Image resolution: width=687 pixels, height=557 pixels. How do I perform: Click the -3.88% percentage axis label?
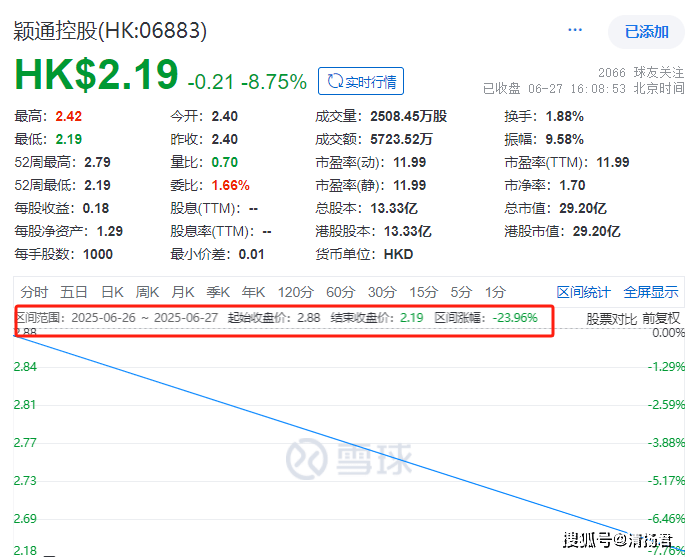[x=666, y=443]
